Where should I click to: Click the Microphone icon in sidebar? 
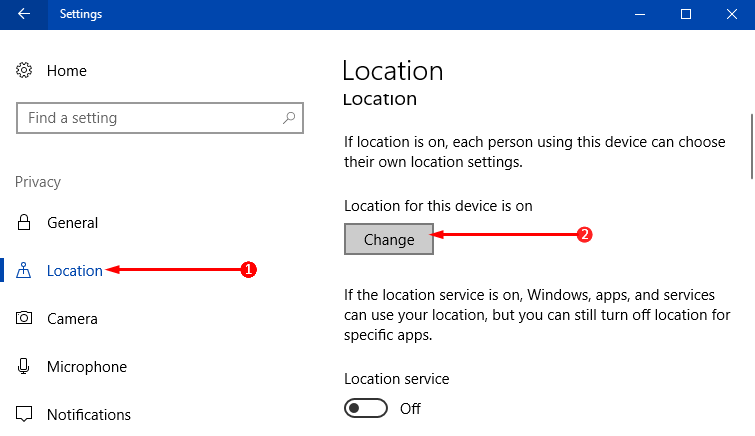[24, 366]
